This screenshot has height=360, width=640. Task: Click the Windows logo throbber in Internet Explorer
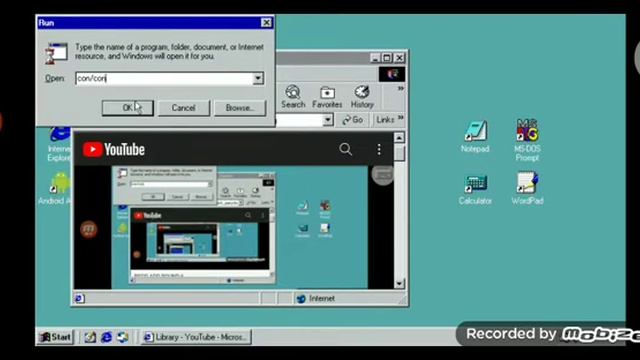392,74
